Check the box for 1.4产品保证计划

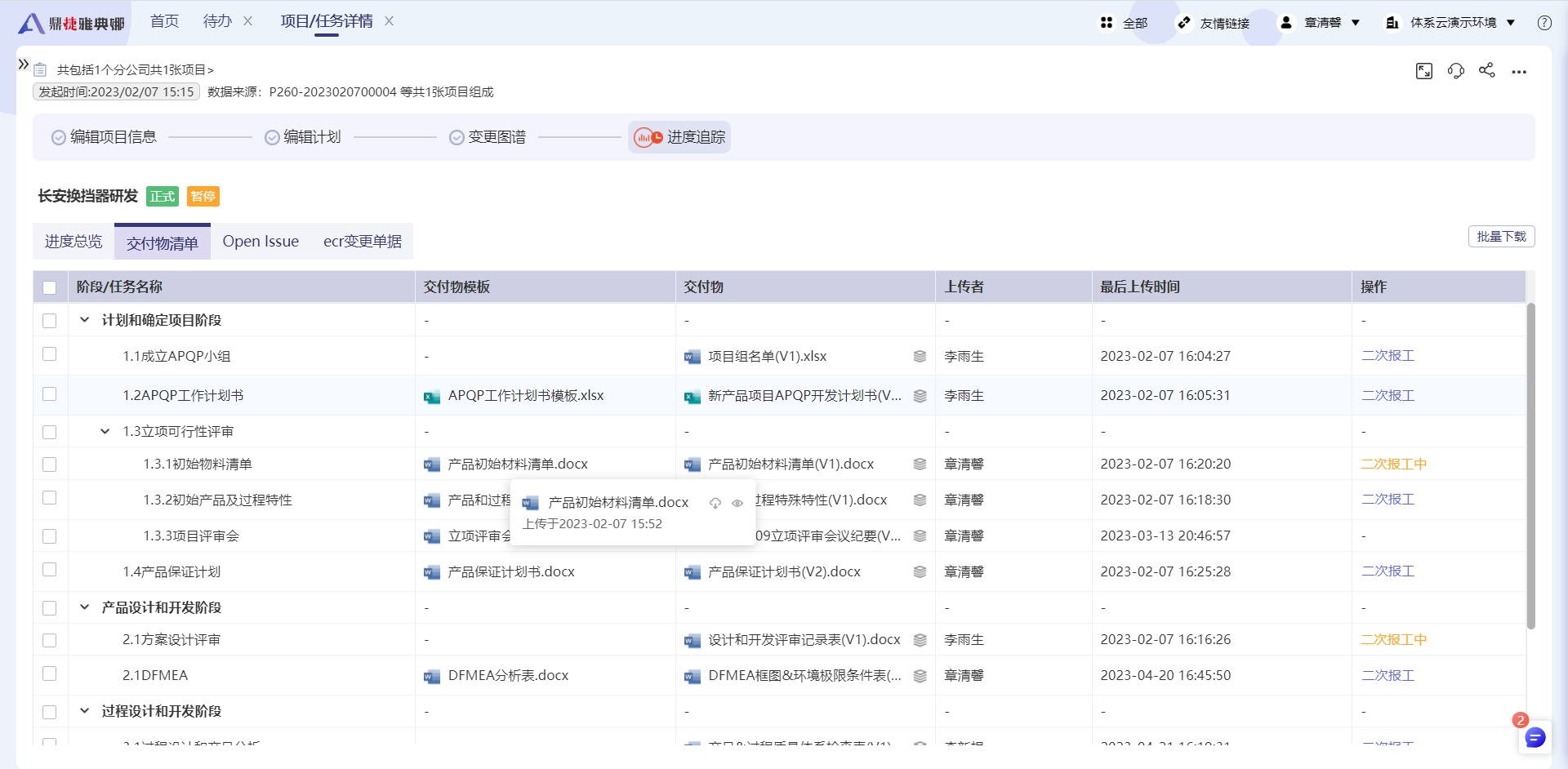50,570
